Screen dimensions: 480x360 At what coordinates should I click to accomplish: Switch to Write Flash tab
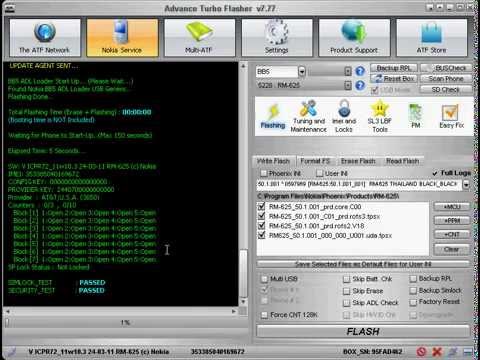point(273,161)
